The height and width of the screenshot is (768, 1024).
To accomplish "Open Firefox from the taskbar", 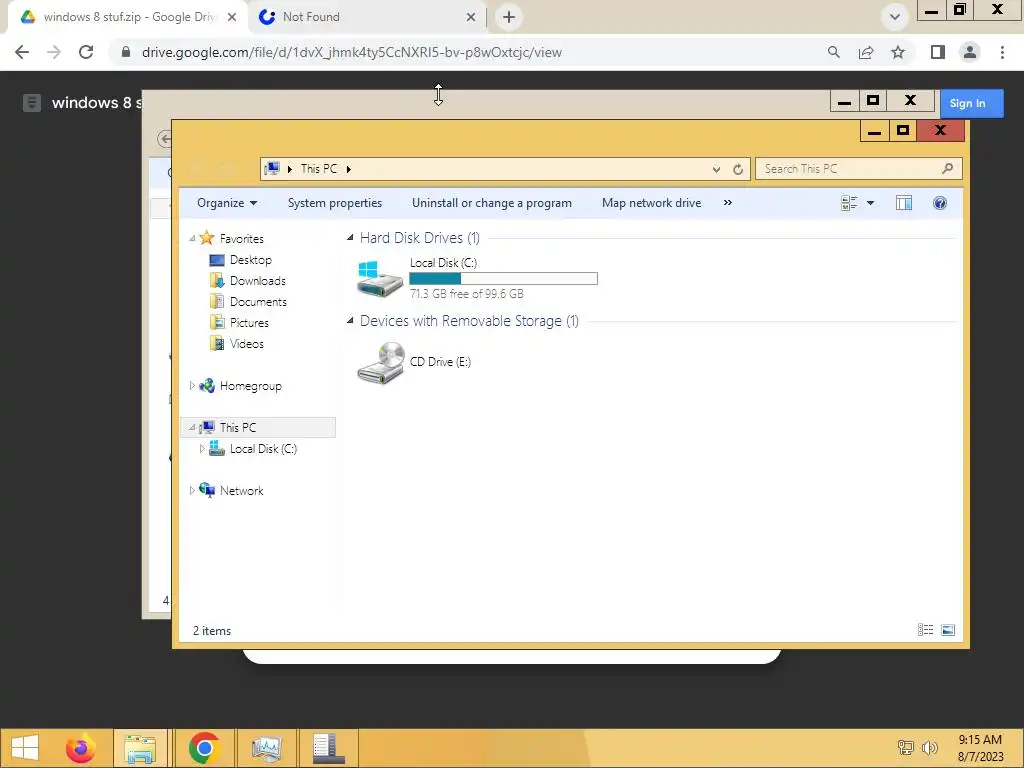I will click(80, 748).
